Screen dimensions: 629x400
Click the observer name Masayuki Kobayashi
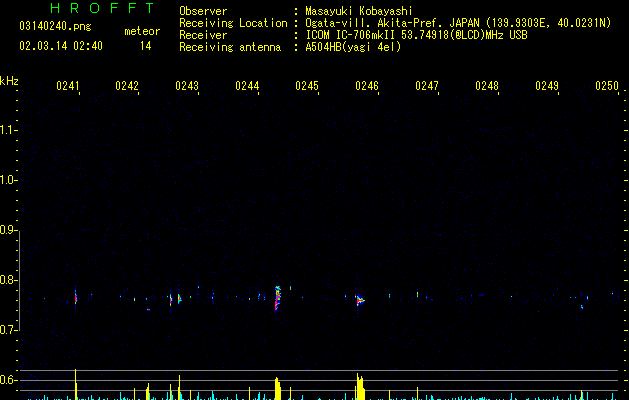[x=358, y=11]
